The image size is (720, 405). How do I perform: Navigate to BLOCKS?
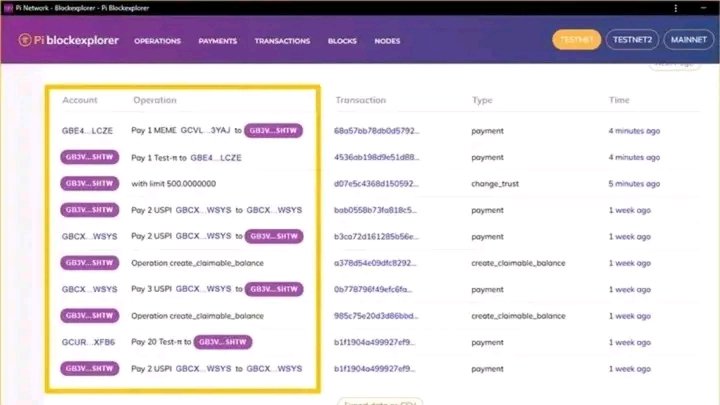point(342,41)
